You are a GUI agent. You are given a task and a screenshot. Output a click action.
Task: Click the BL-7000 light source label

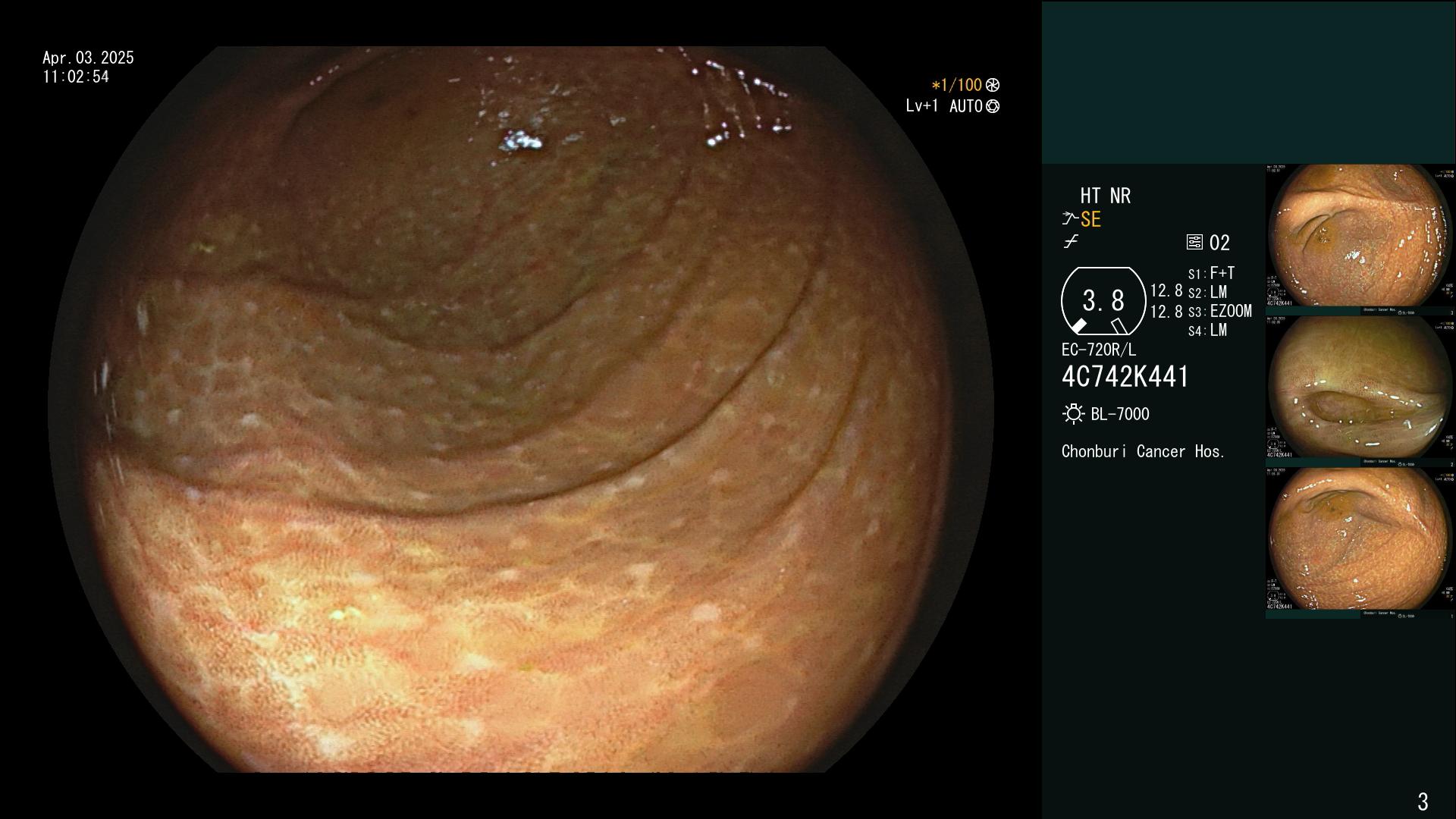(x=1120, y=414)
